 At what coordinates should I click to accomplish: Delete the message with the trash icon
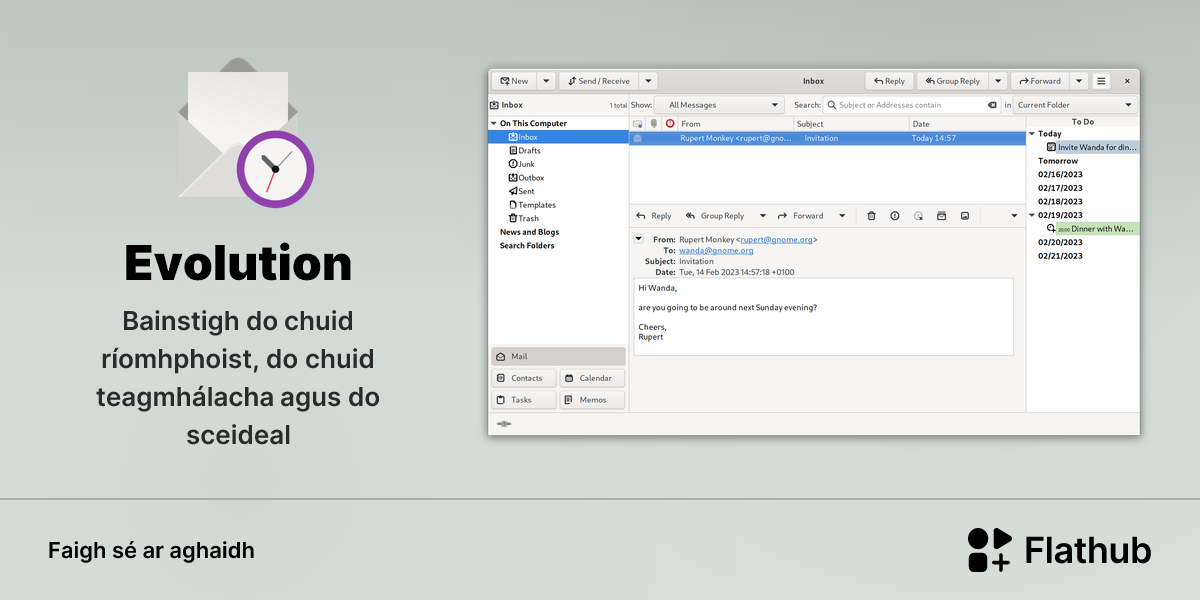(x=871, y=216)
